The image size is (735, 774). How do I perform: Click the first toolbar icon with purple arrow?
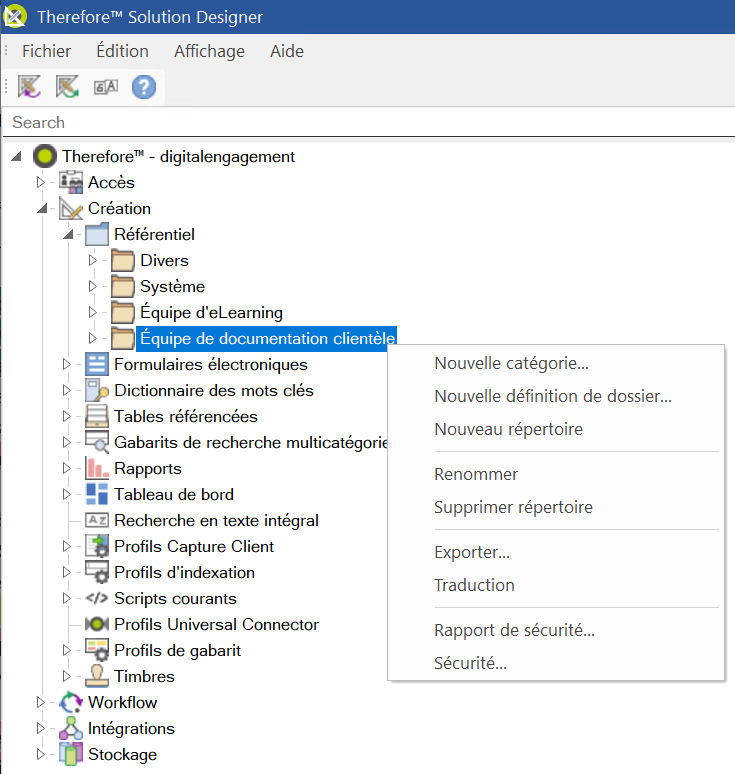coord(29,87)
